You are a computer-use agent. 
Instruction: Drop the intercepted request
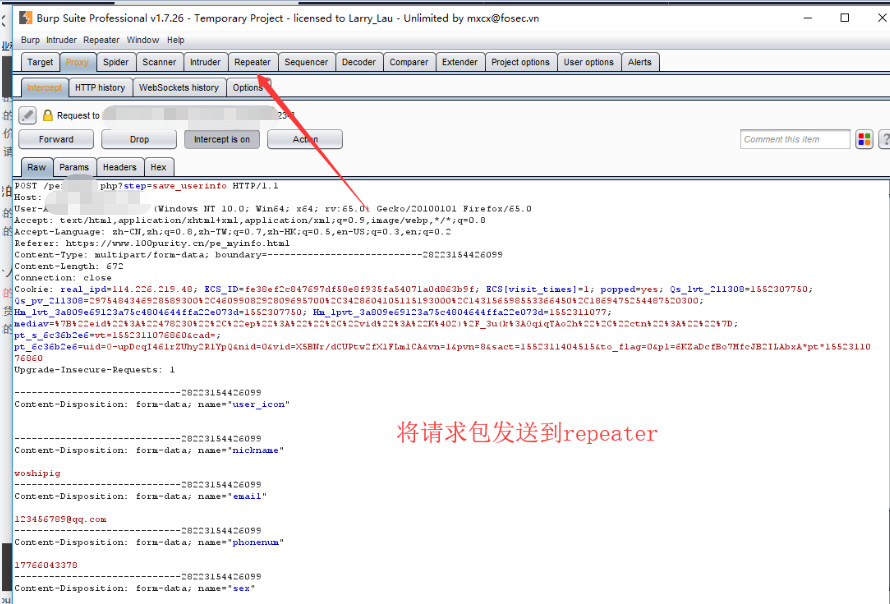pos(139,139)
